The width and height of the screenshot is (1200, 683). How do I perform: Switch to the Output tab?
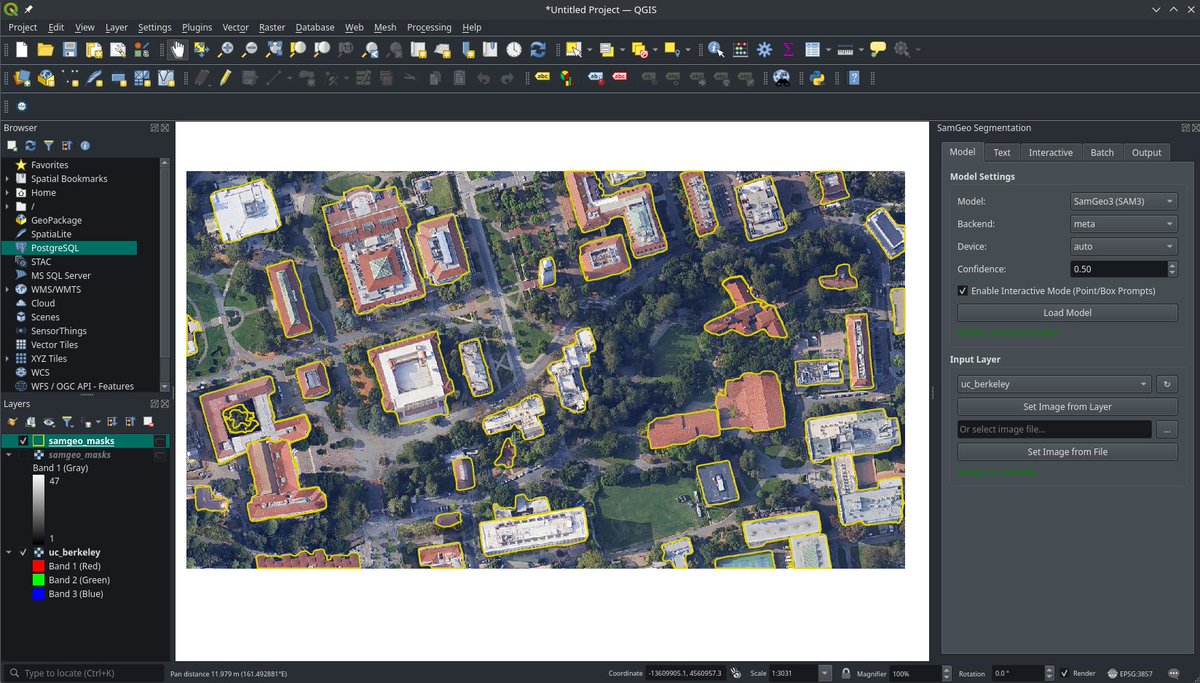(x=1146, y=152)
